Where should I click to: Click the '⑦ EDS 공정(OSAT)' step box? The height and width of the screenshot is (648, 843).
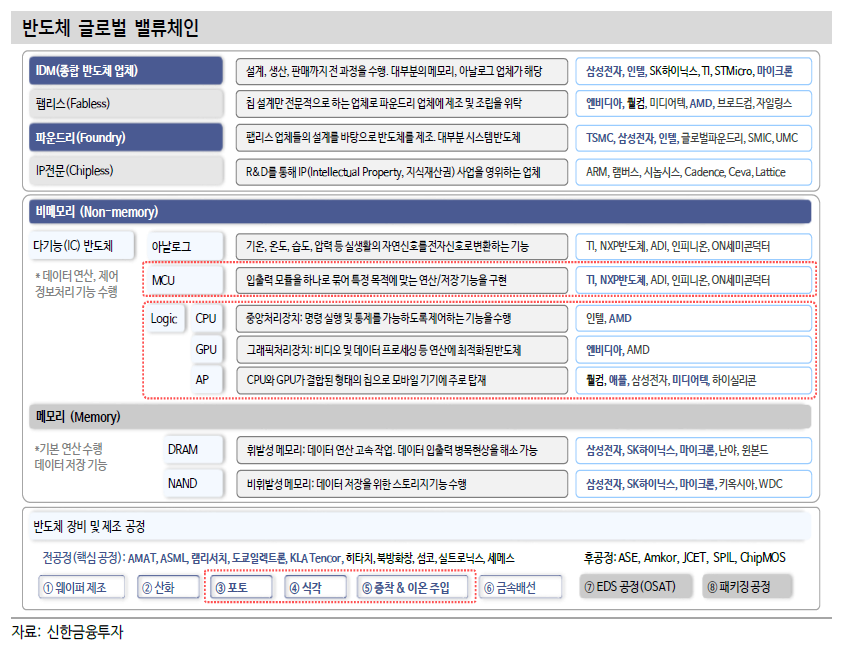tap(635, 586)
